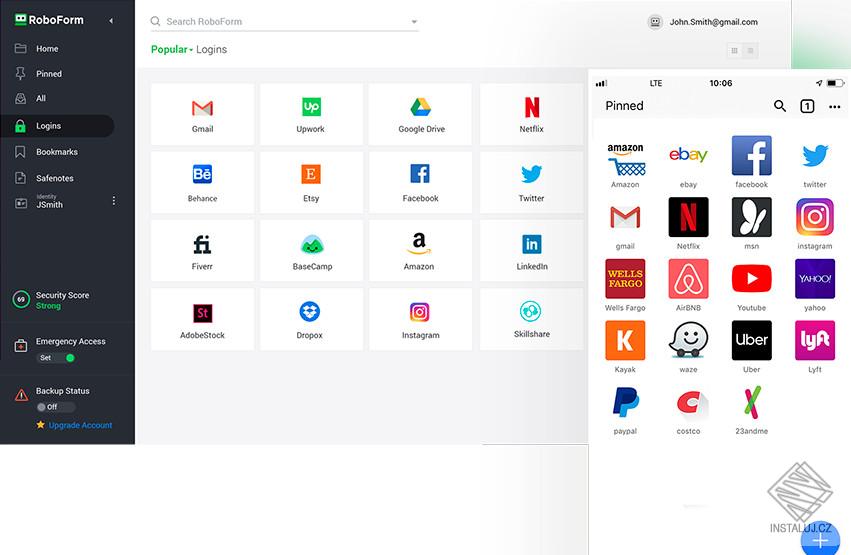Collapse the RoboForm sidebar arrow
851x555 pixels.
coord(111,21)
